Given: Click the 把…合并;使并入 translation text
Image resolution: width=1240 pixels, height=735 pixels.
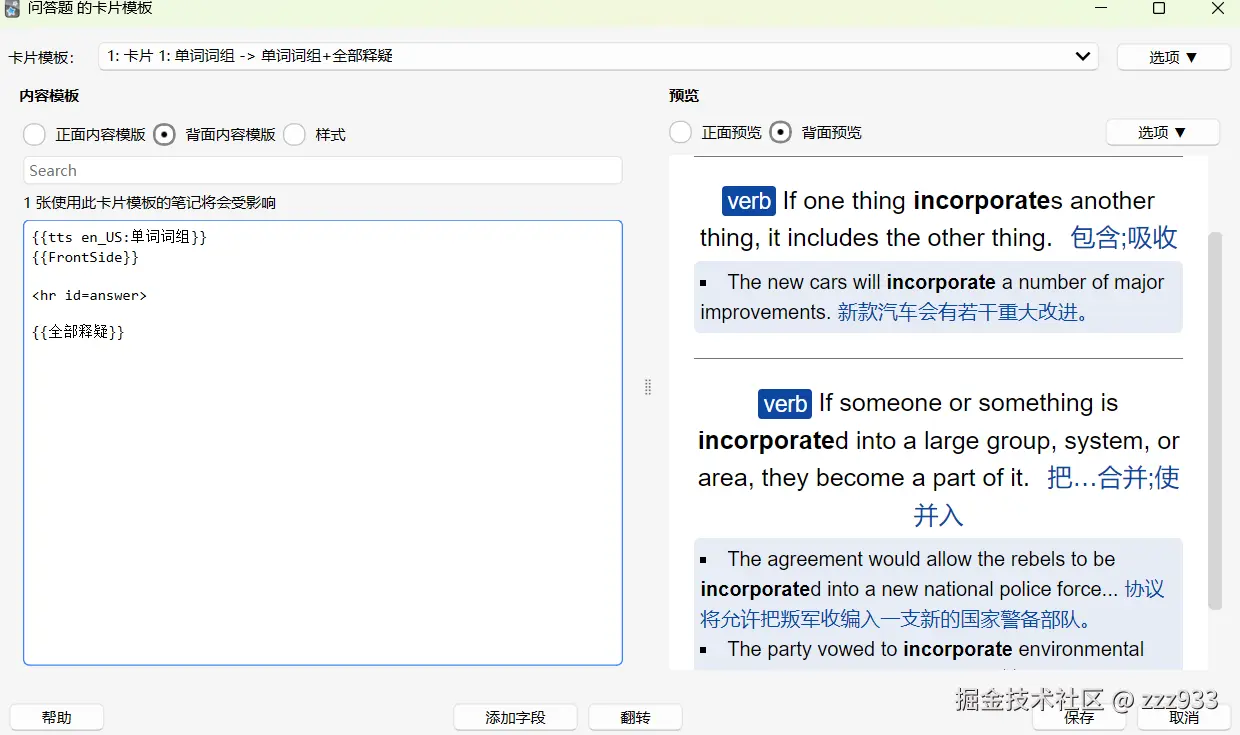Looking at the screenshot, I should click(x=1047, y=496).
